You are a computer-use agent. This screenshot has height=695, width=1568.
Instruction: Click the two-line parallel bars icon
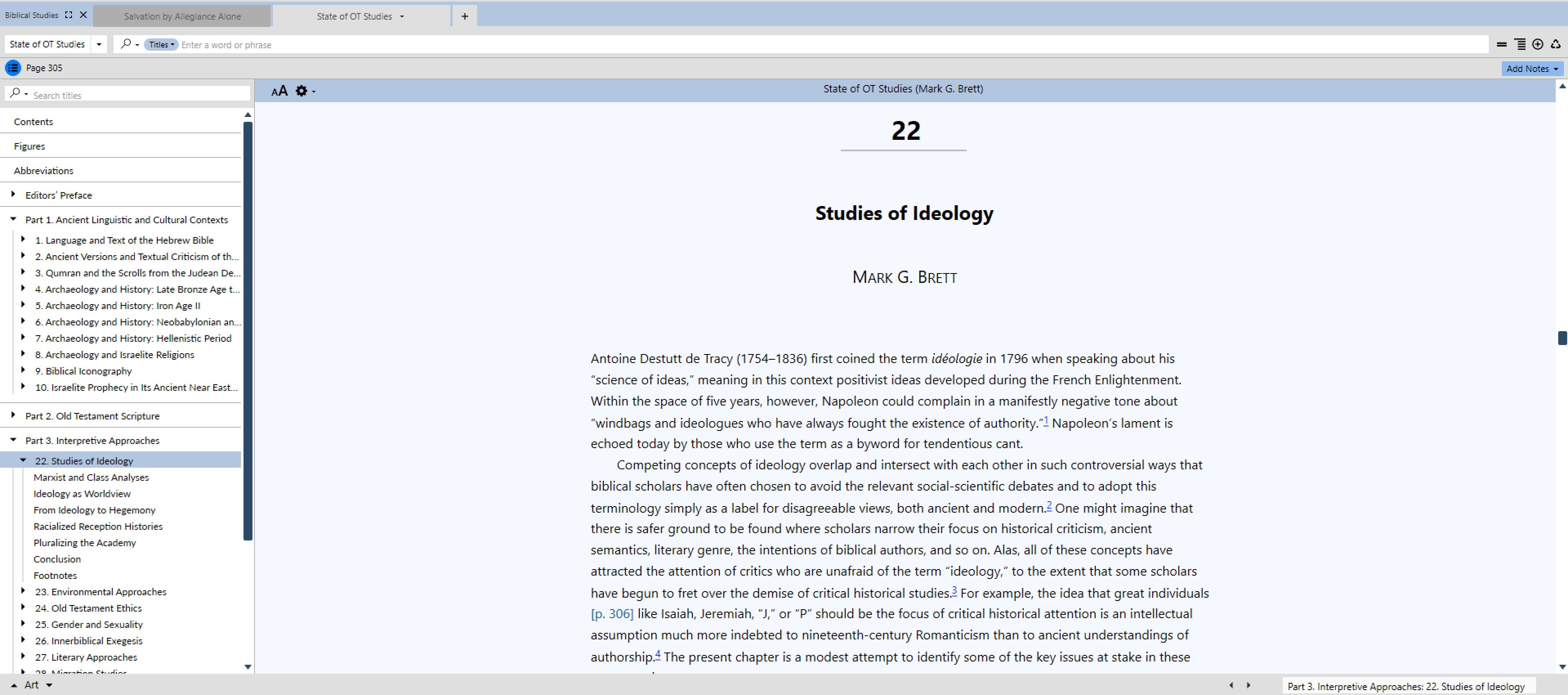tap(1501, 45)
